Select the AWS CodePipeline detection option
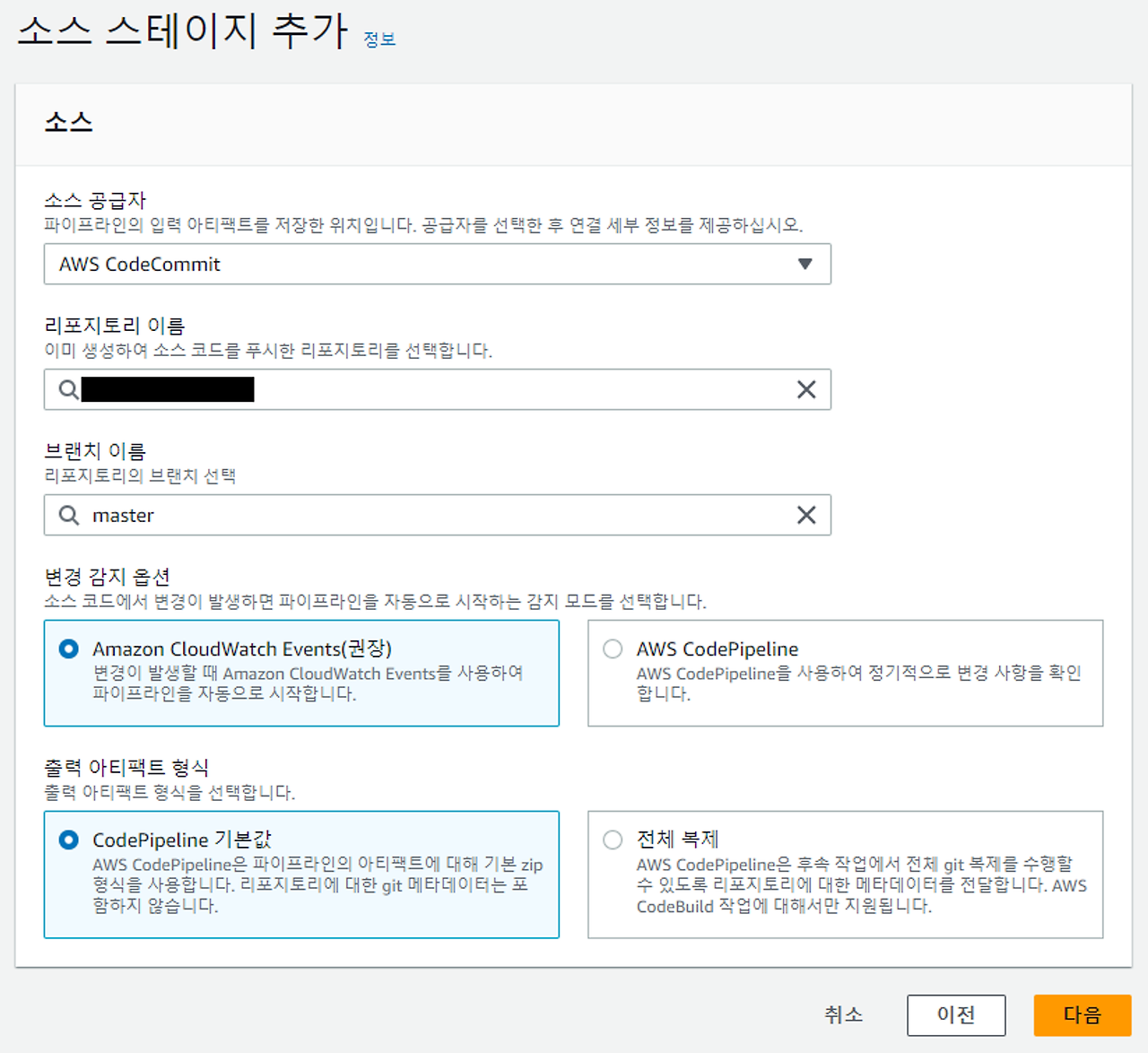Viewport: 1148px width, 1053px height. pyautogui.click(x=613, y=648)
